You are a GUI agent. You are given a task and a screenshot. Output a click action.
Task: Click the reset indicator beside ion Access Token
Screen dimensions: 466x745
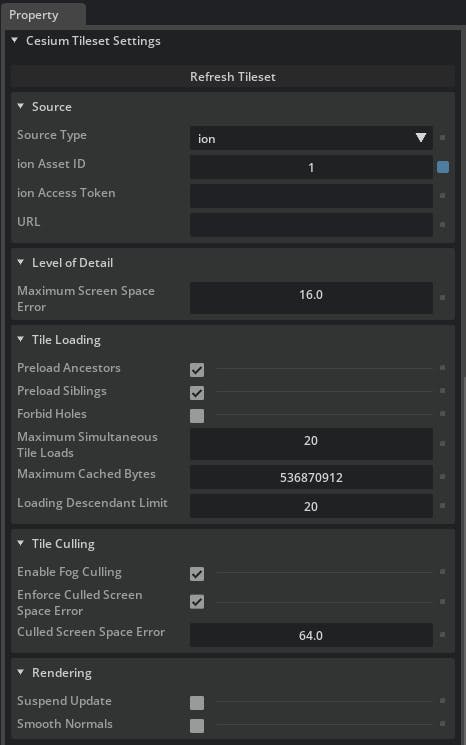442,195
